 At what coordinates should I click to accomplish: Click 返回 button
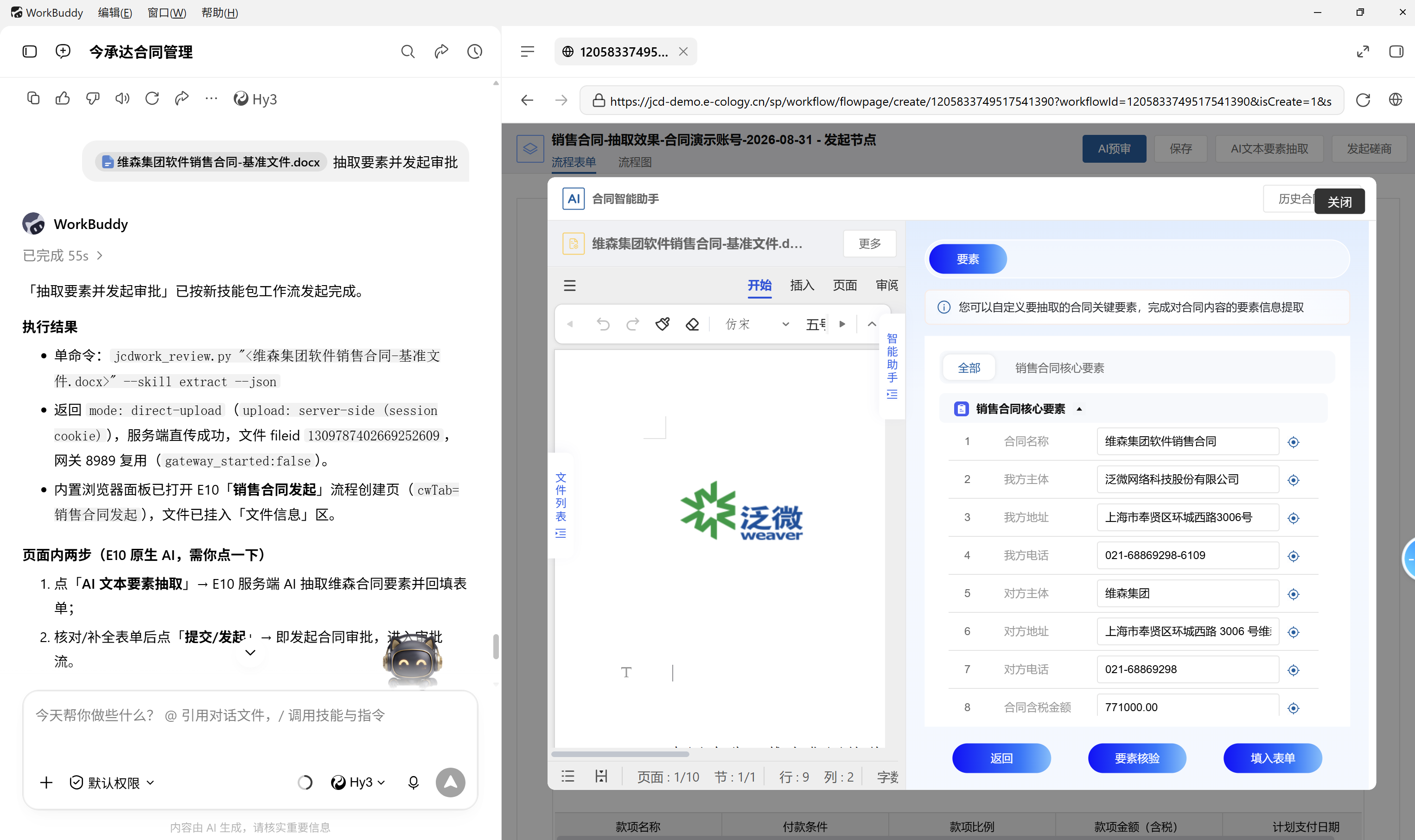[1001, 758]
